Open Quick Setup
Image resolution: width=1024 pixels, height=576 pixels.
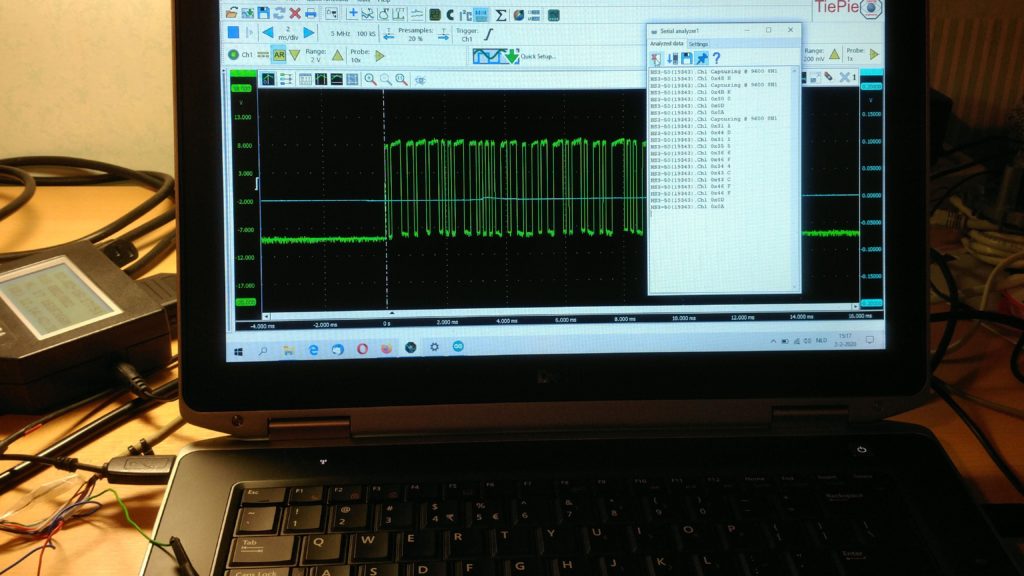click(x=515, y=56)
